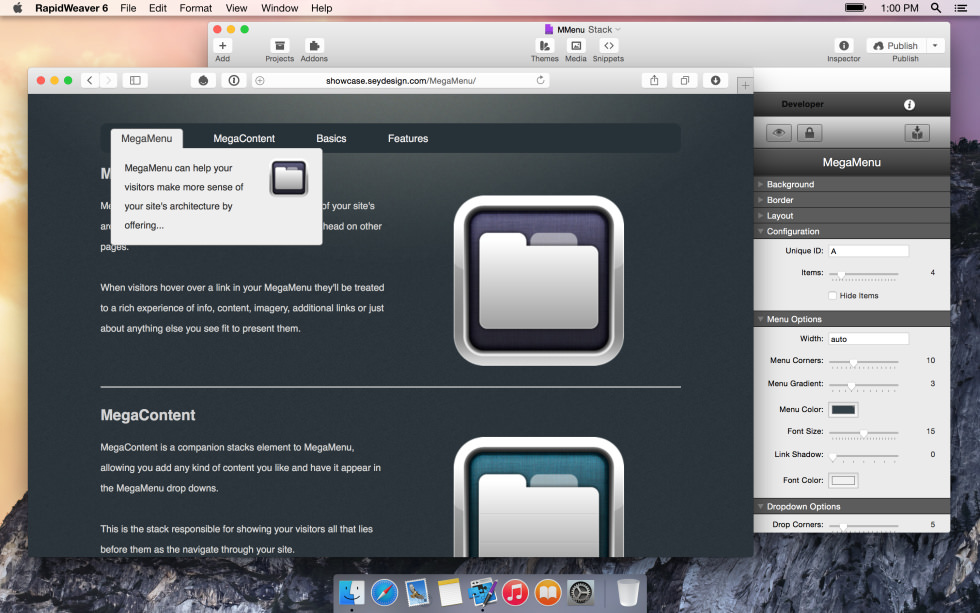Click the Publish button
Viewport: 980px width, 613px height.
coord(896,46)
